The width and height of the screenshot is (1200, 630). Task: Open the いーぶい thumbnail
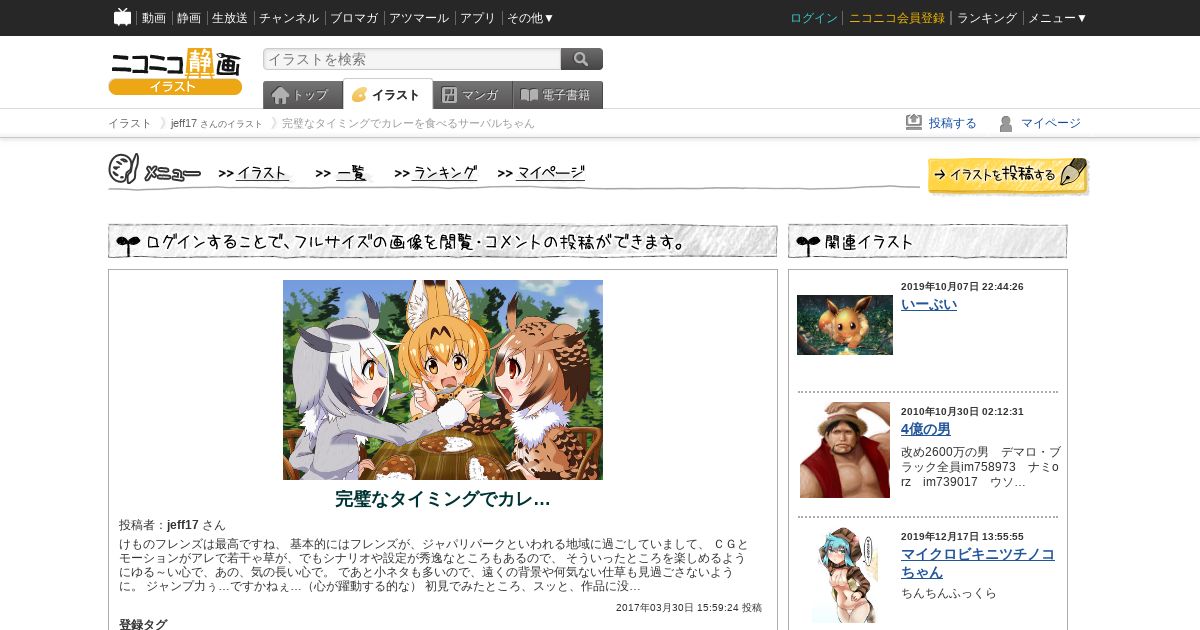pyautogui.click(x=845, y=325)
